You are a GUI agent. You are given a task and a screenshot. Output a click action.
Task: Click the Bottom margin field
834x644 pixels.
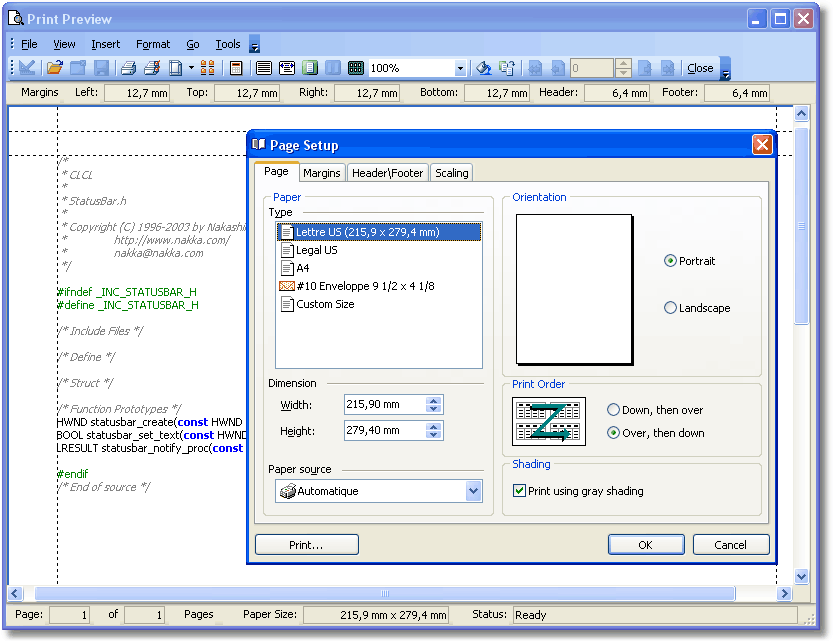pos(497,93)
